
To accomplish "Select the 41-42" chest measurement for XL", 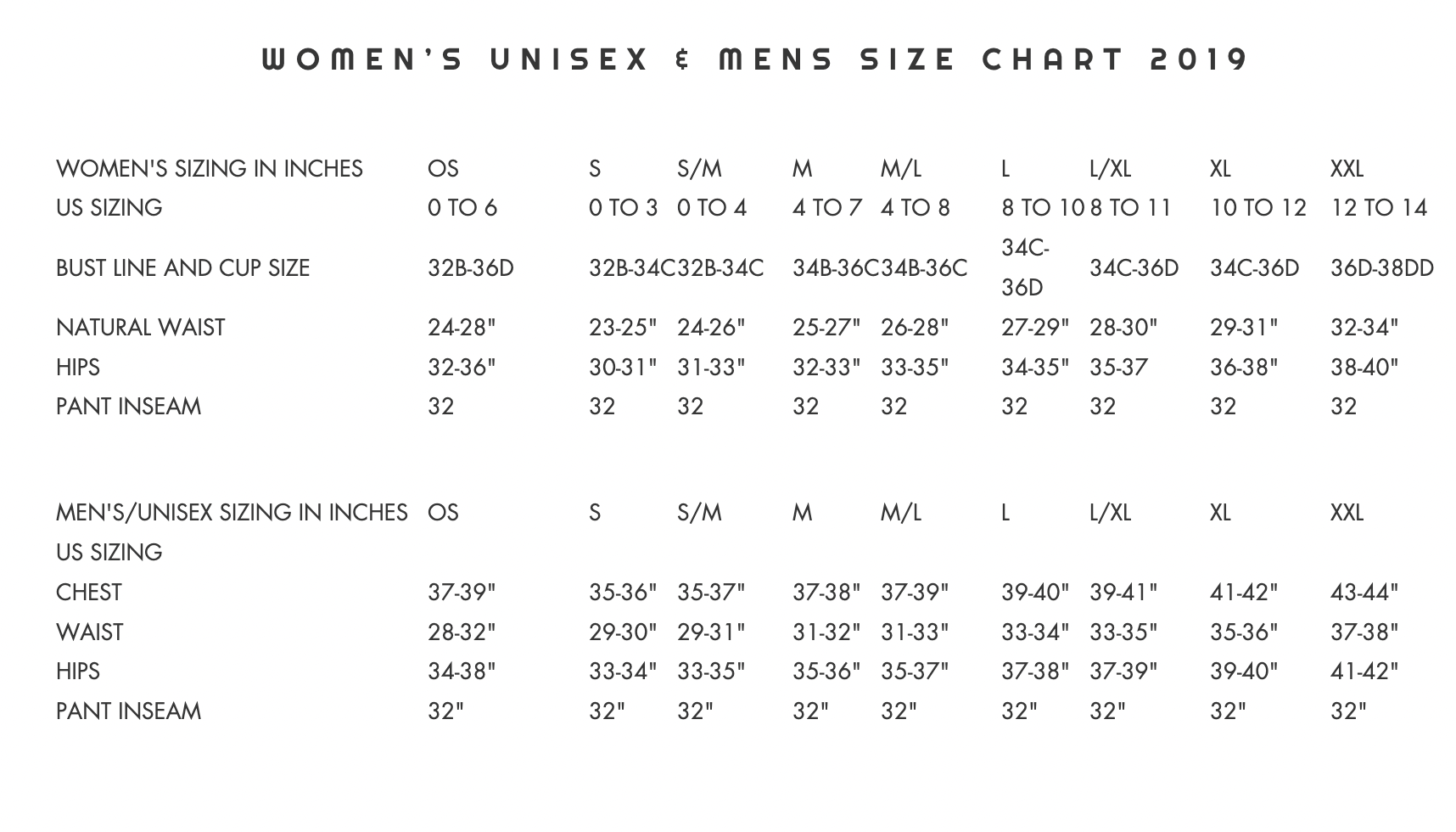I will 1244,592.
